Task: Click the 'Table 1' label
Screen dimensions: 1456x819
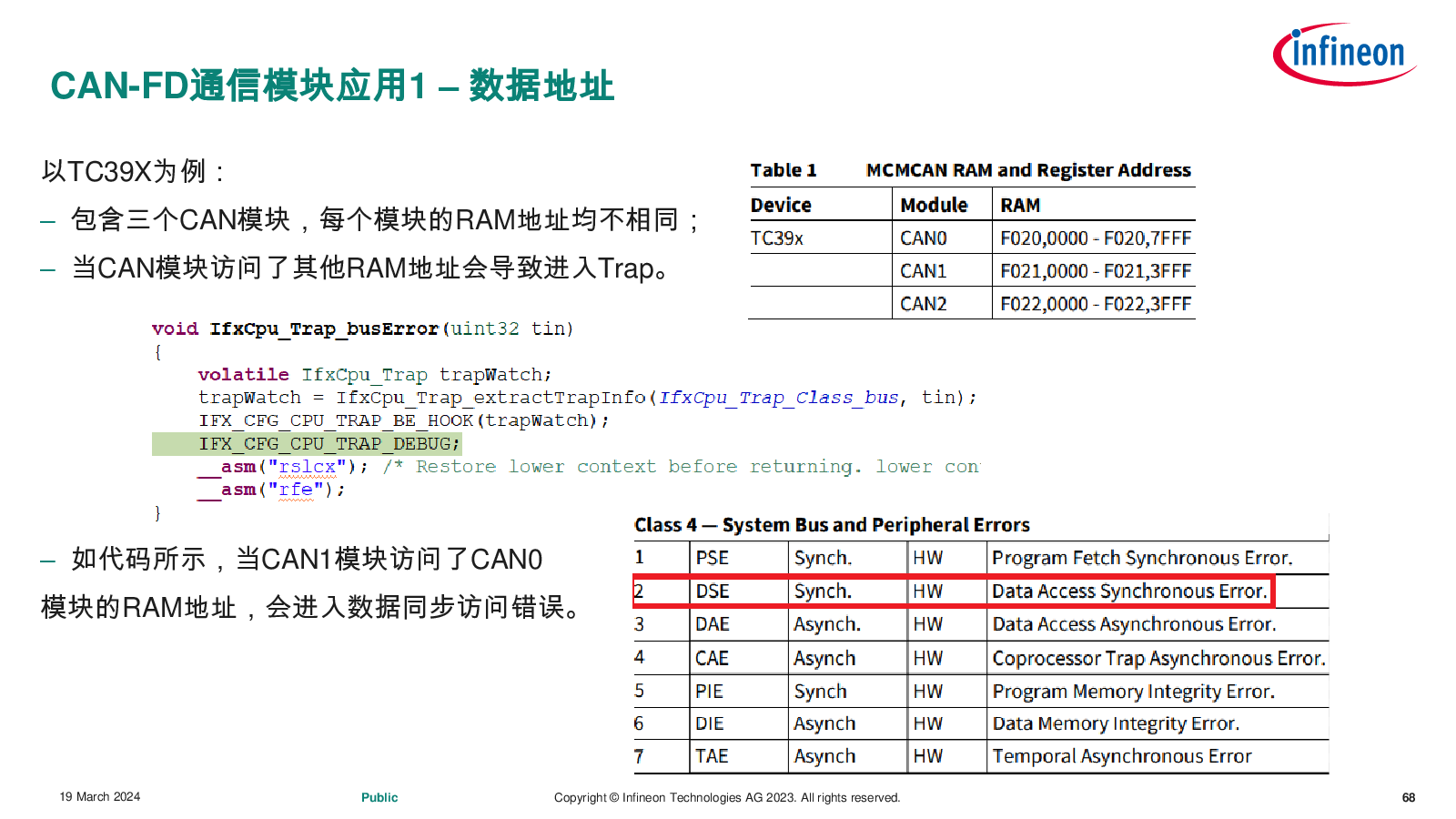Action: tap(784, 170)
